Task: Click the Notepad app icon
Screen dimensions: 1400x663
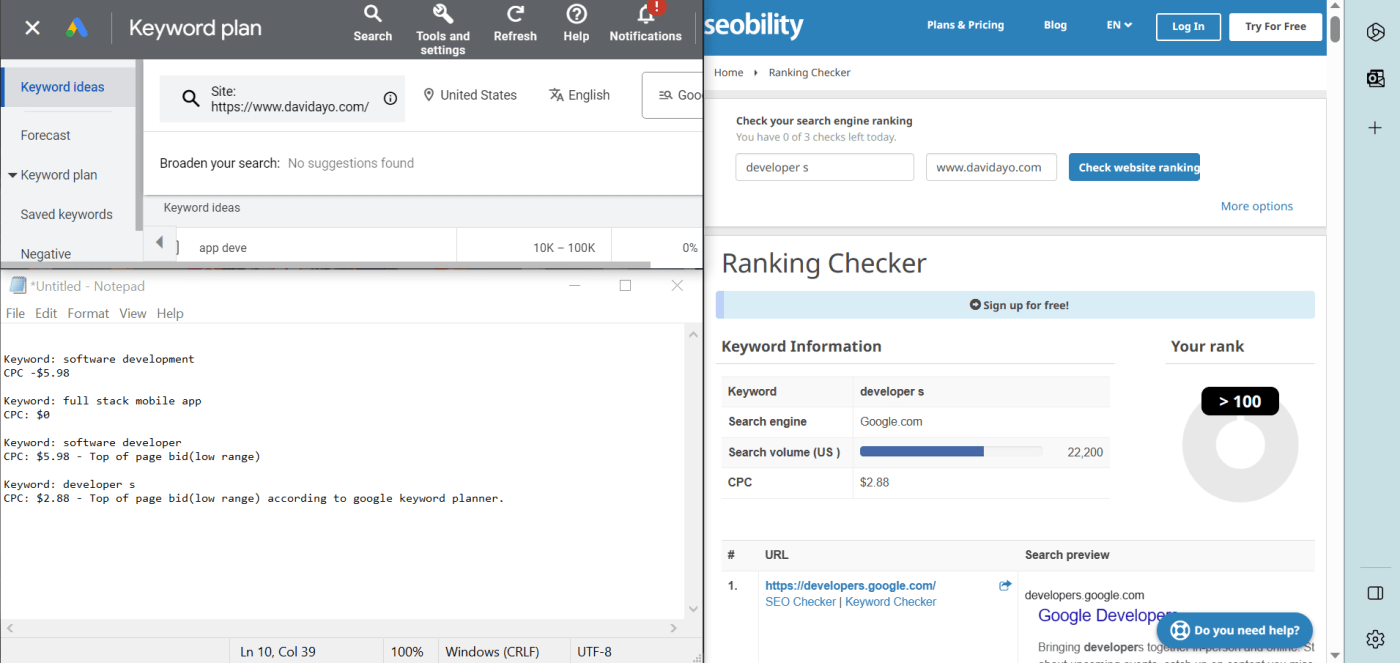Action: point(17,286)
